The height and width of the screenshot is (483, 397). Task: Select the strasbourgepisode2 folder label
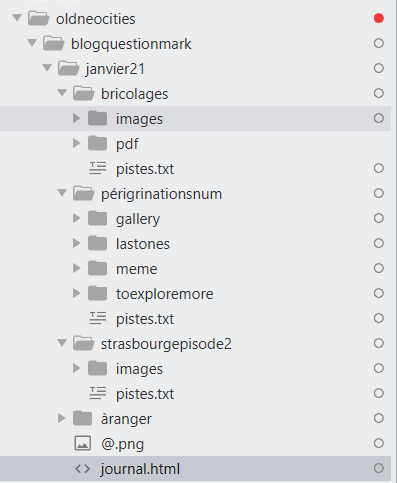tap(166, 344)
